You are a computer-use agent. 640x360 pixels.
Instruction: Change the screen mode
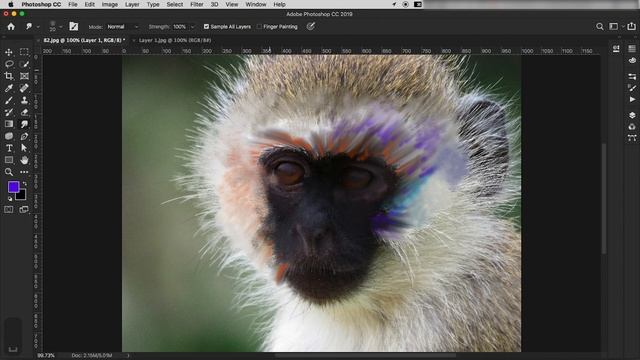pyautogui.click(x=24, y=209)
